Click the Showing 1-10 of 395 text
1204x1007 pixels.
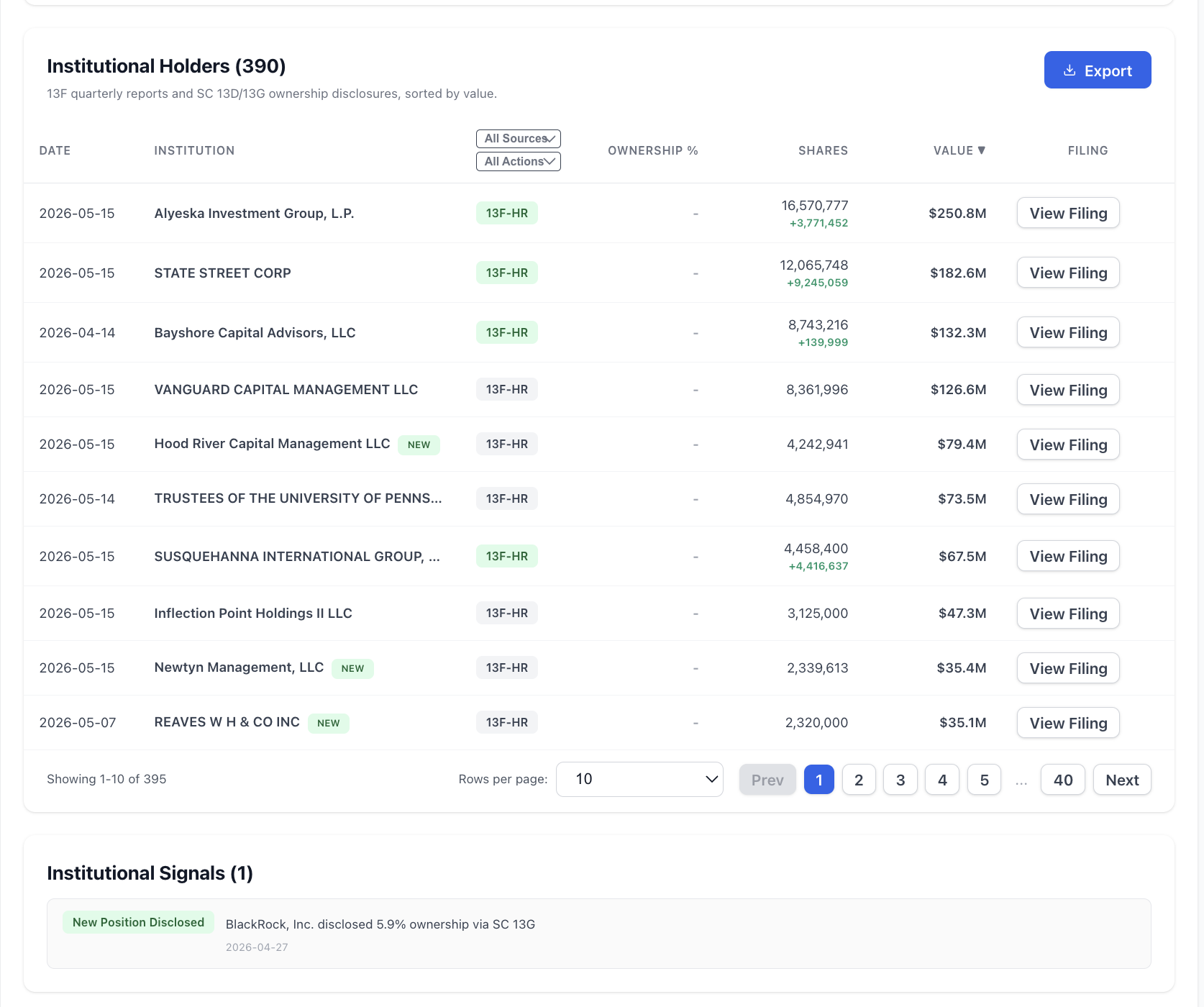tap(106, 779)
